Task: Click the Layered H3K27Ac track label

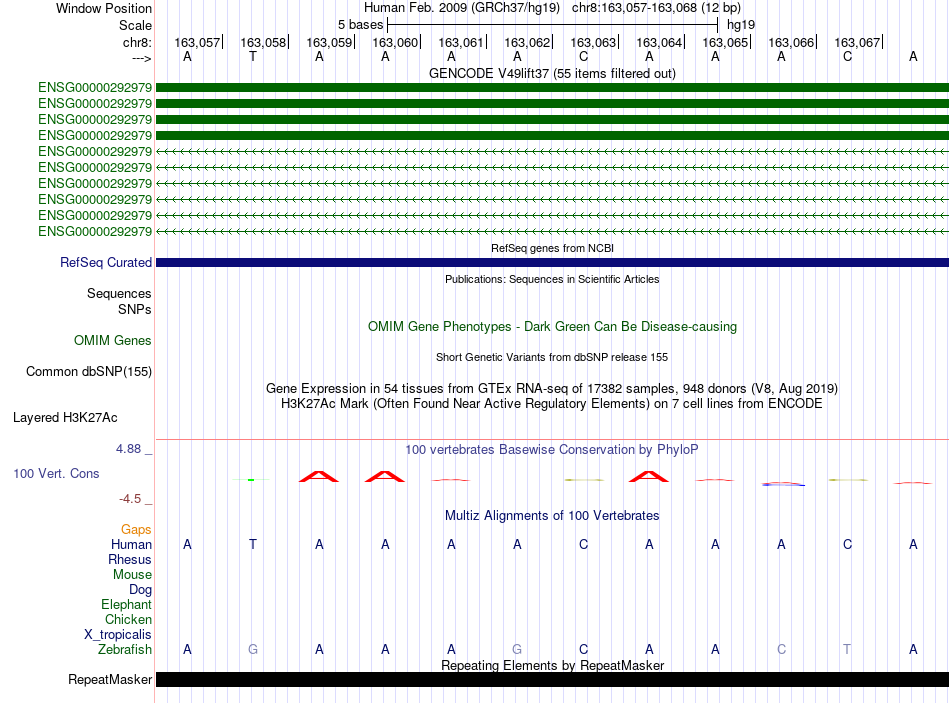Action: pos(65,418)
